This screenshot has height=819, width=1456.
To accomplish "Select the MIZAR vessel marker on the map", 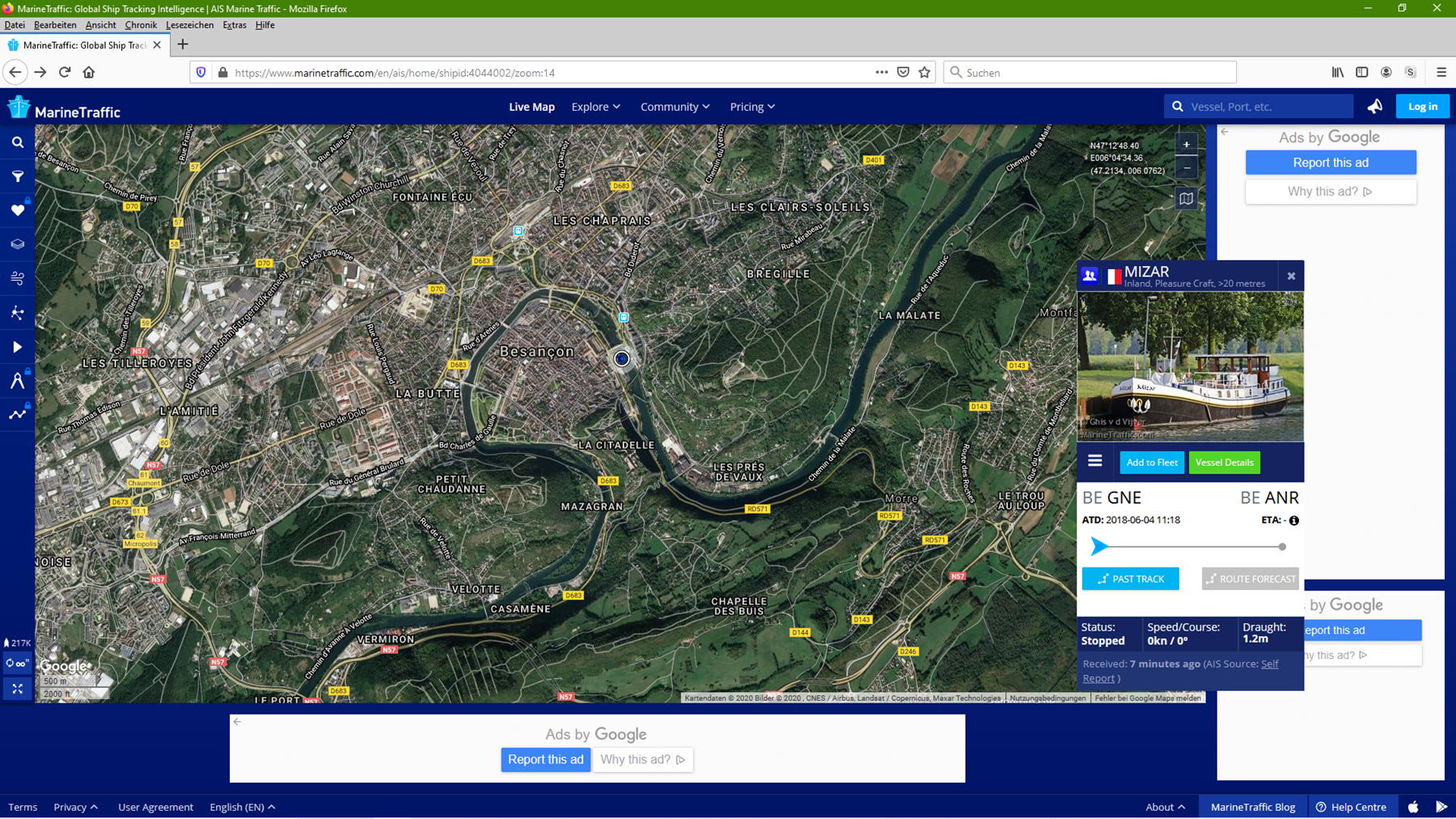I will 621,358.
